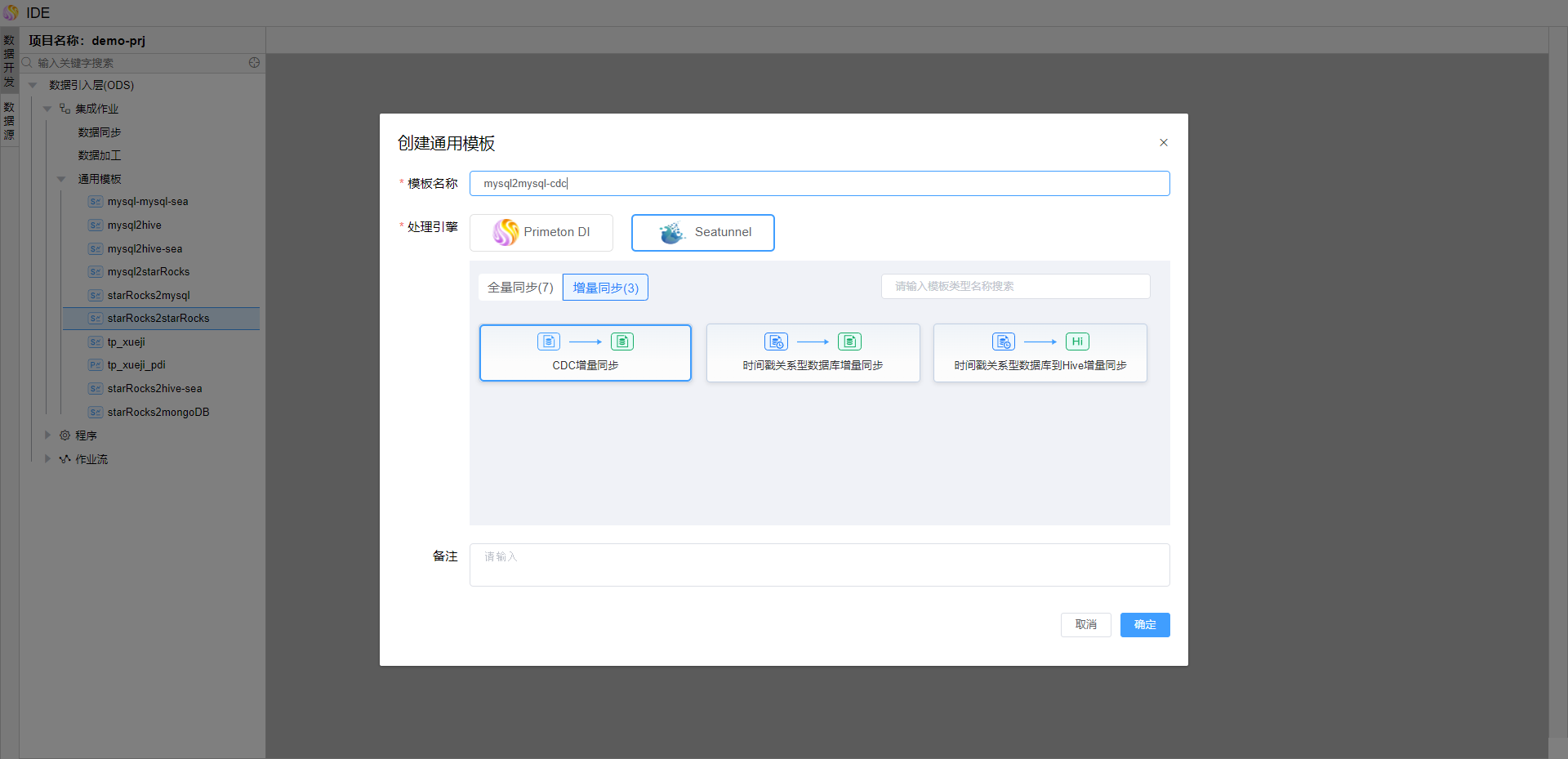1568x759 pixels.
Task: Focus the 模板名称 input field
Action: pos(818,184)
